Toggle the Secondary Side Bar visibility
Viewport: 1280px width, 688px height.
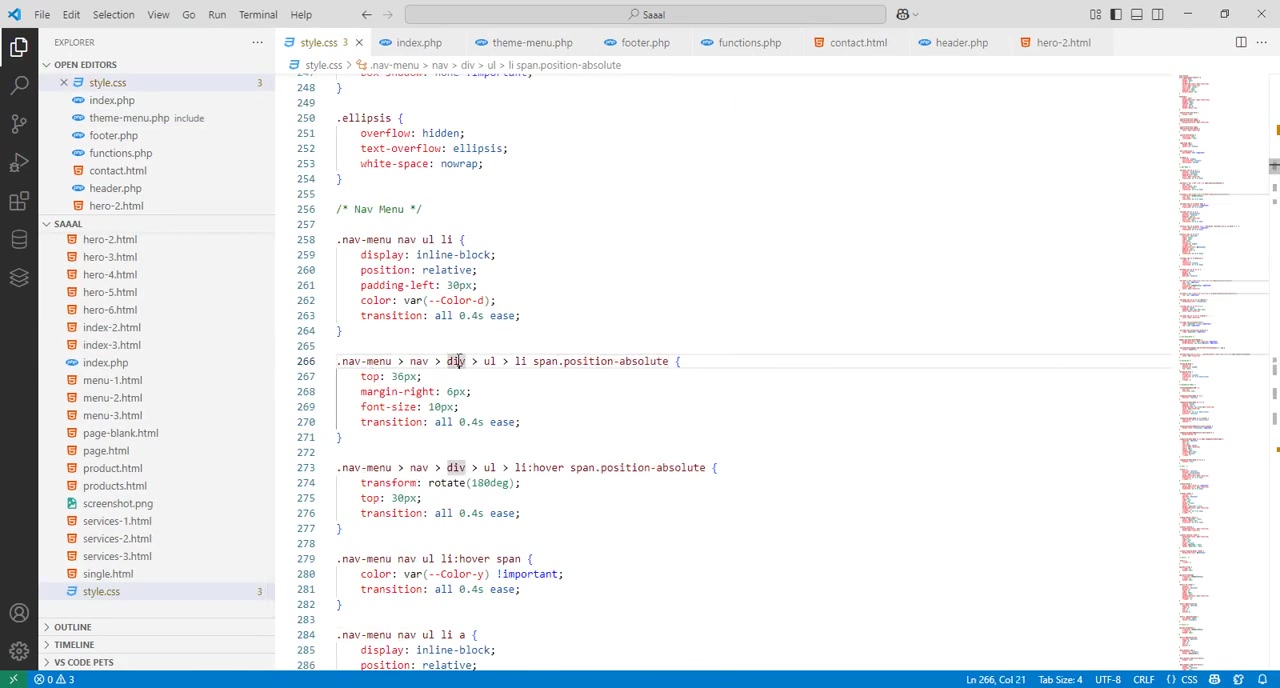pyautogui.click(x=1158, y=14)
